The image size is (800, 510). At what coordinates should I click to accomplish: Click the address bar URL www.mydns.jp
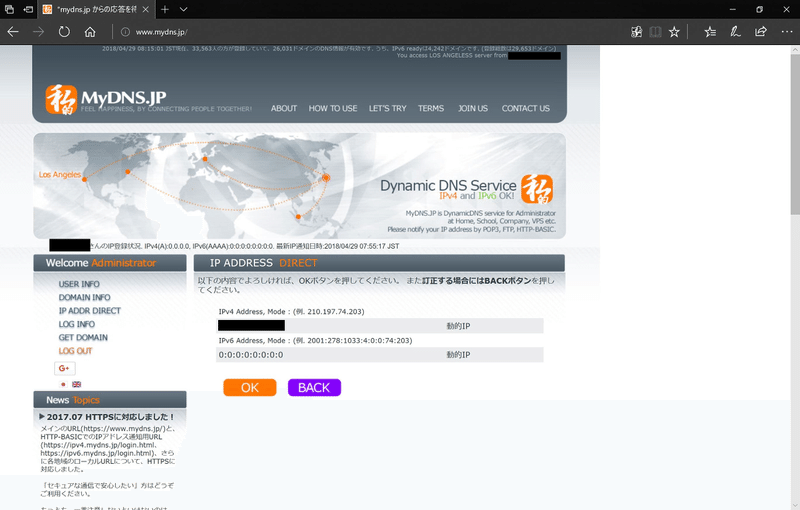tap(161, 32)
